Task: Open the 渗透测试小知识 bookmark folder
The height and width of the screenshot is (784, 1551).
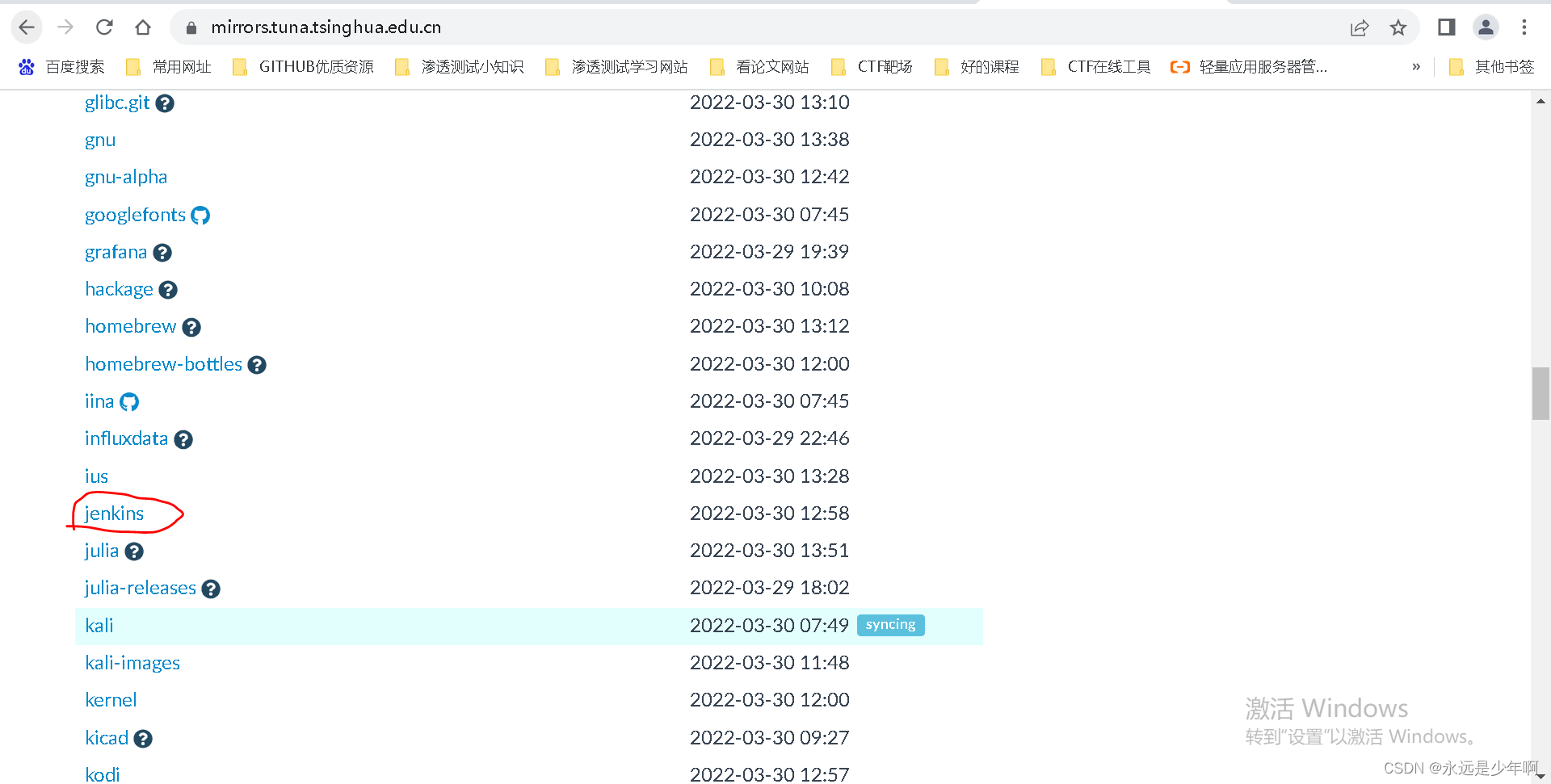Action: 459,67
